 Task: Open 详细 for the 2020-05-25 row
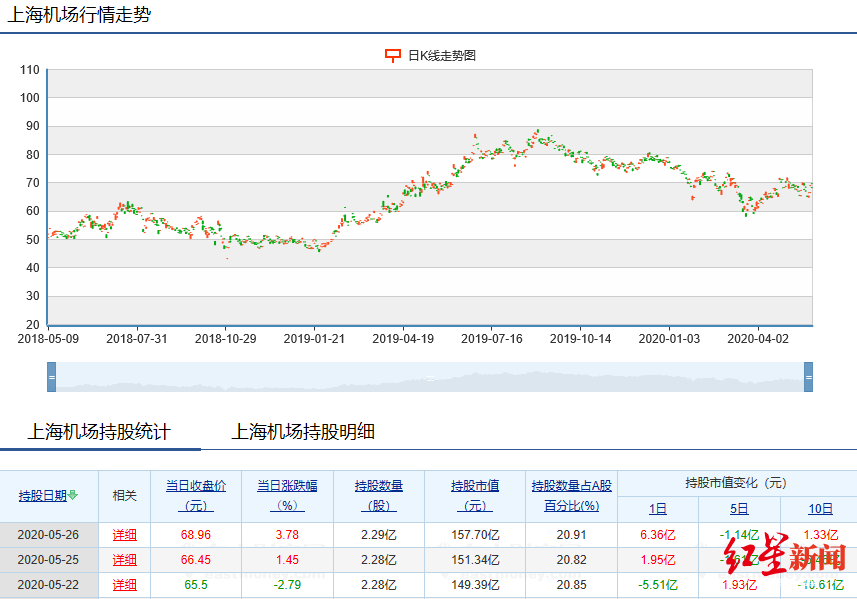click(x=124, y=560)
